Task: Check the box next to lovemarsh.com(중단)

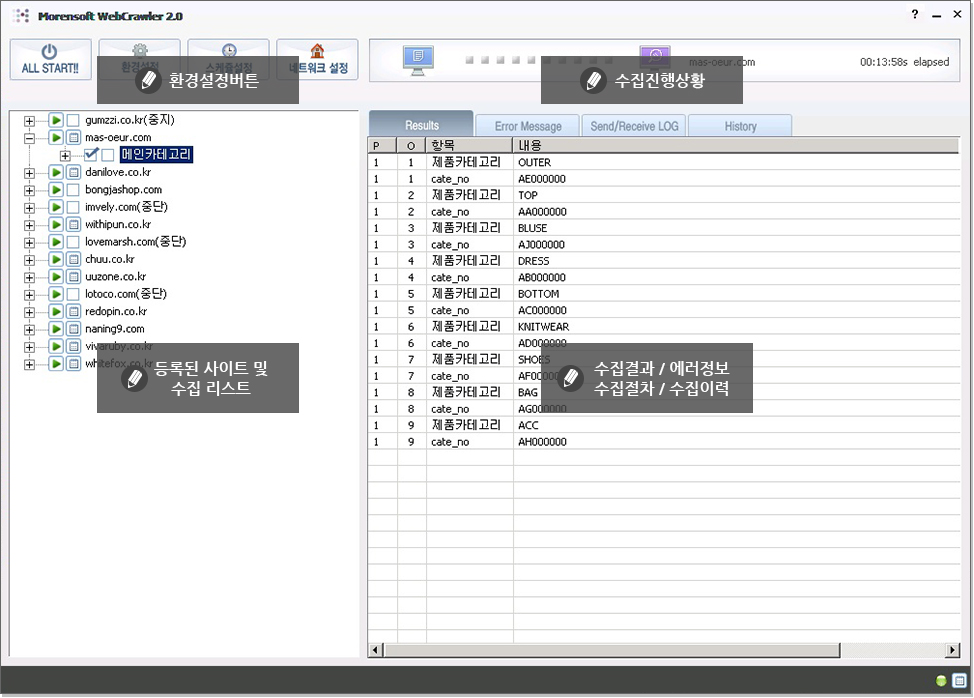Action: point(73,242)
